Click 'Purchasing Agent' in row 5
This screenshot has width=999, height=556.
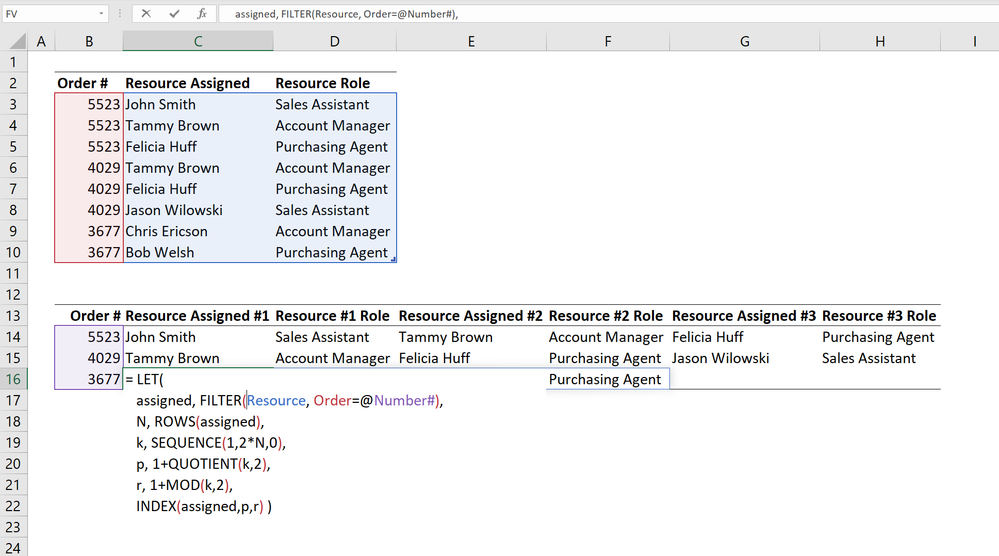[331, 147]
